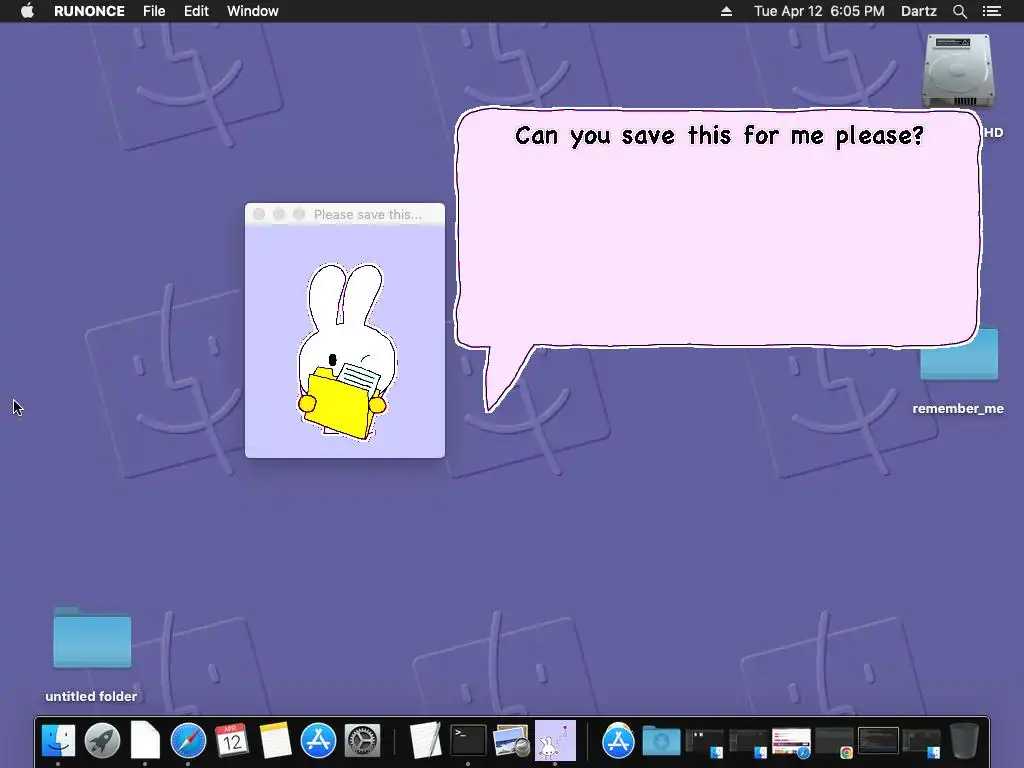Screen dimensions: 1024x768
Task: Click the eject icon in menu bar
Action: point(726,11)
